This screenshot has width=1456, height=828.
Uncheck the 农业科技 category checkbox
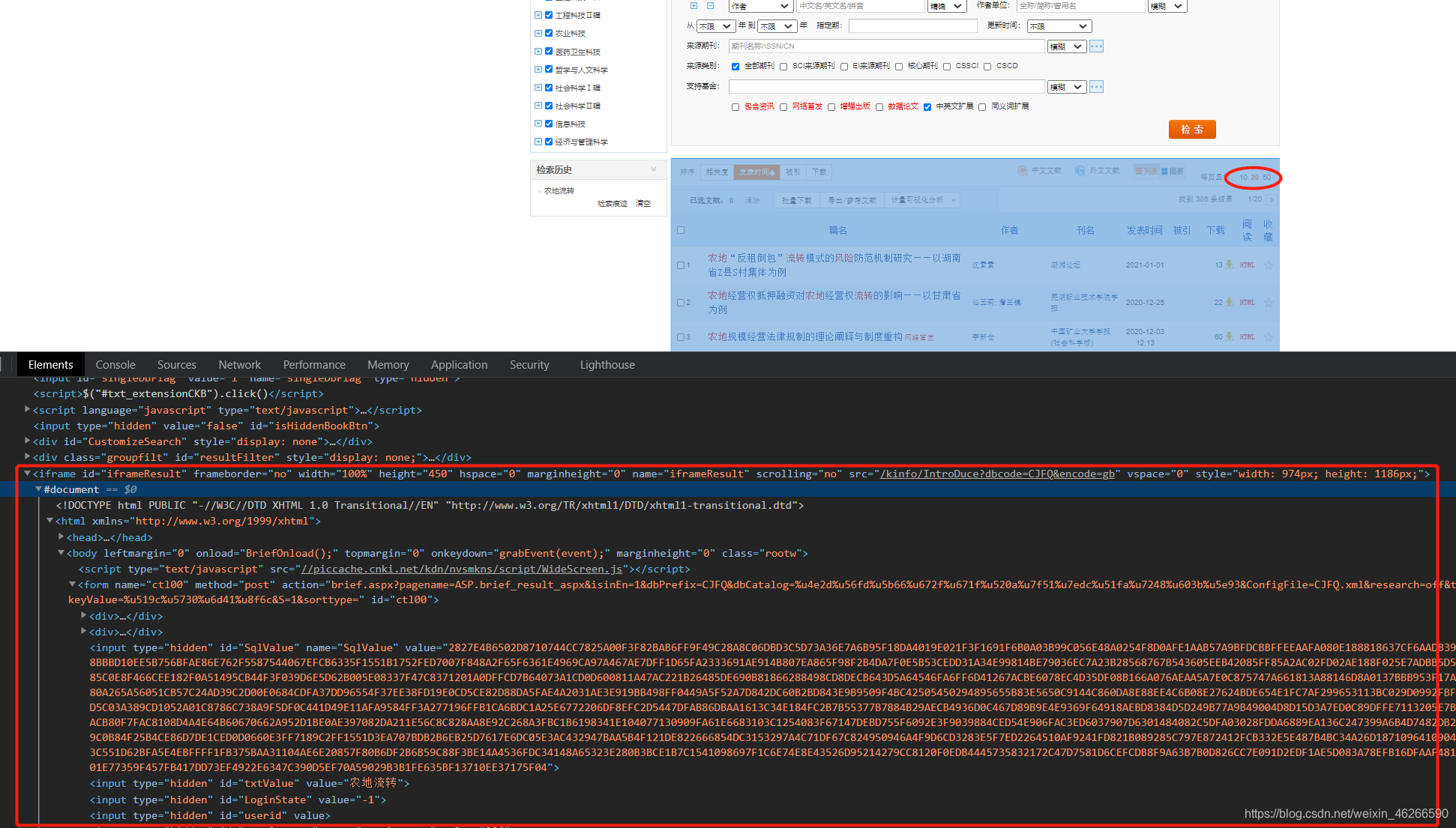point(549,33)
